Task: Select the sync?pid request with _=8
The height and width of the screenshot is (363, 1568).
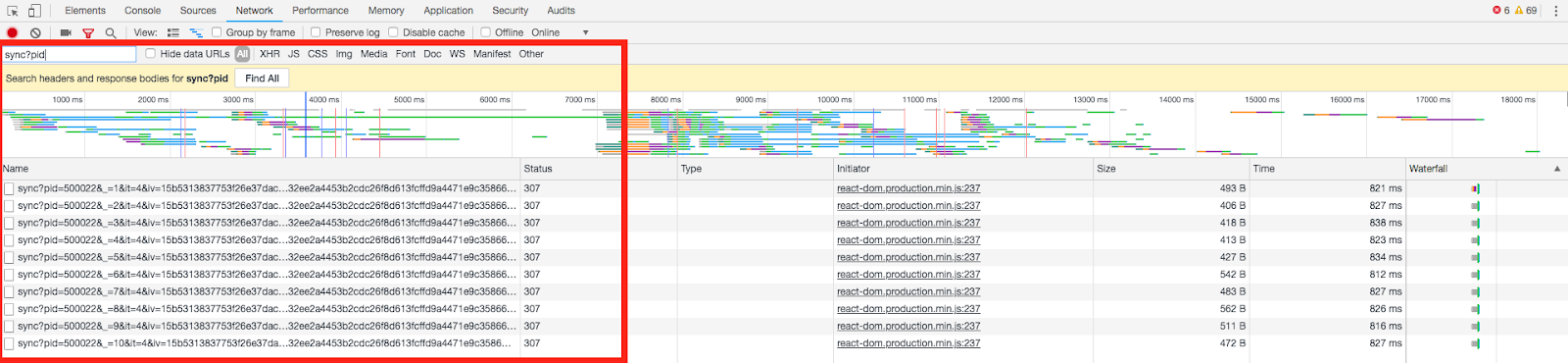Action: 267,309
